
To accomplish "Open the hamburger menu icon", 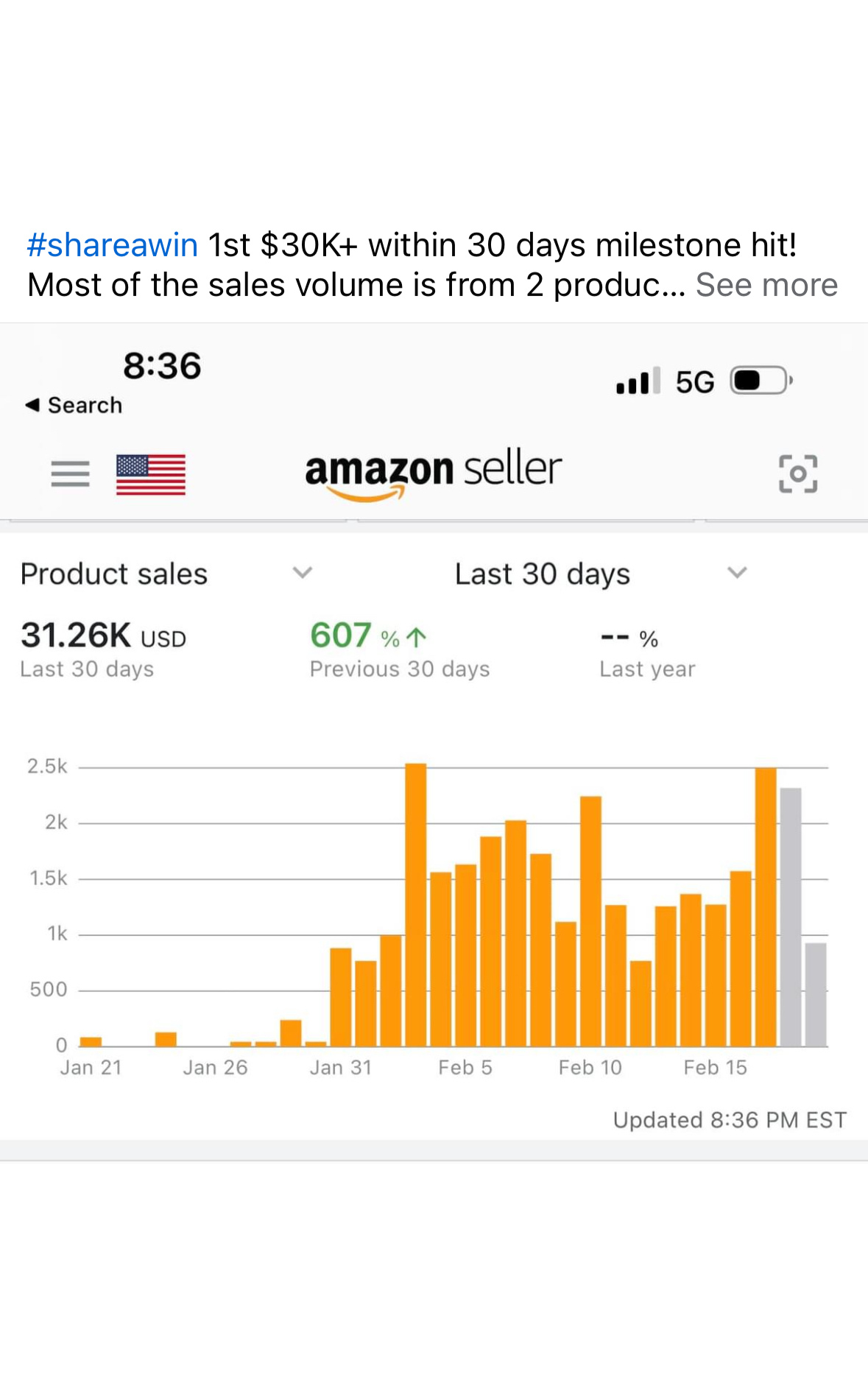I will (70, 473).
